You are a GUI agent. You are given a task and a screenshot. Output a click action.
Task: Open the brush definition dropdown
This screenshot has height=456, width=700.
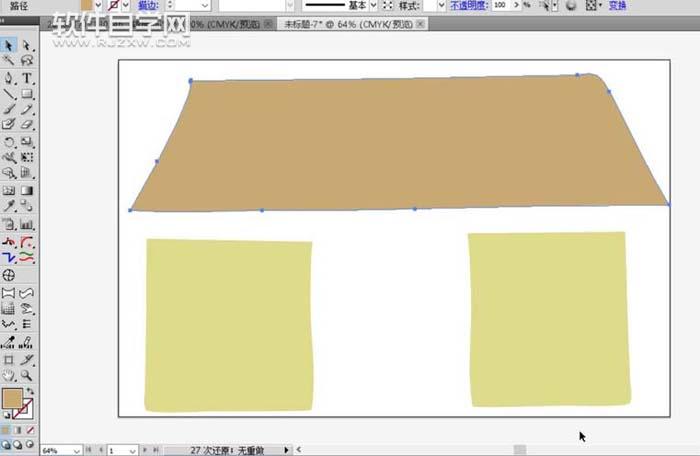point(289,5)
